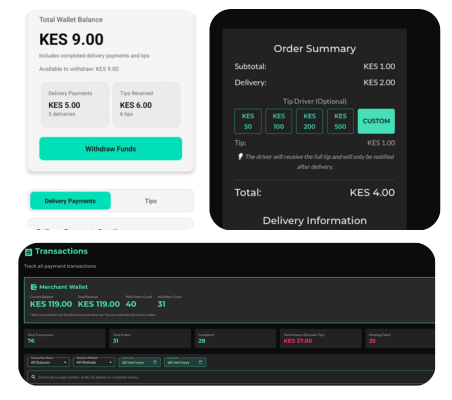Screen dimensions: 452x400
Task: Click the Total Revenue KES 119.00 value
Action: tap(99, 304)
